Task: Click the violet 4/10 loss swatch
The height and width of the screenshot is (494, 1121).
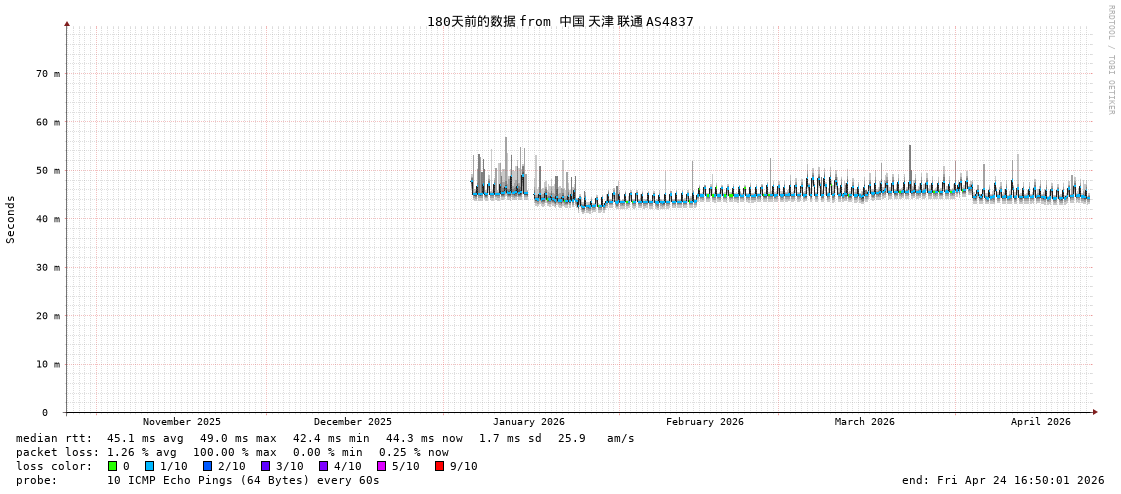Action: coord(324,466)
